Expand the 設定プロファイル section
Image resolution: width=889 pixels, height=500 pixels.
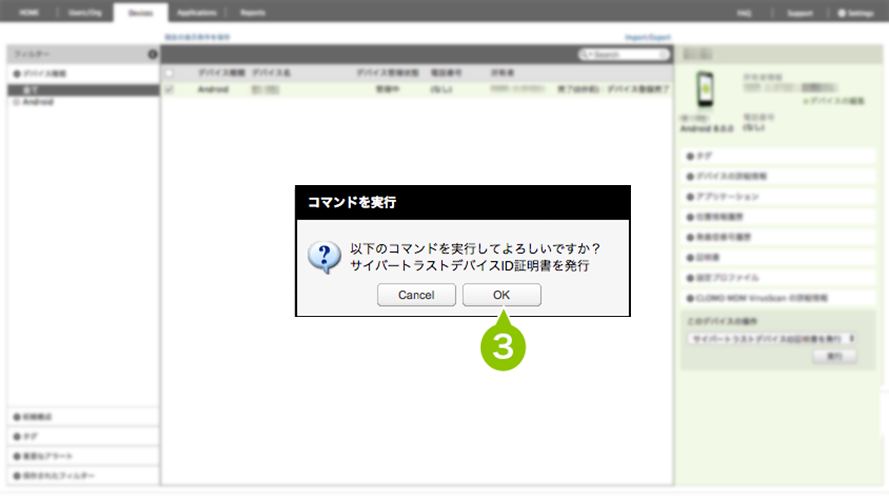tap(778, 278)
